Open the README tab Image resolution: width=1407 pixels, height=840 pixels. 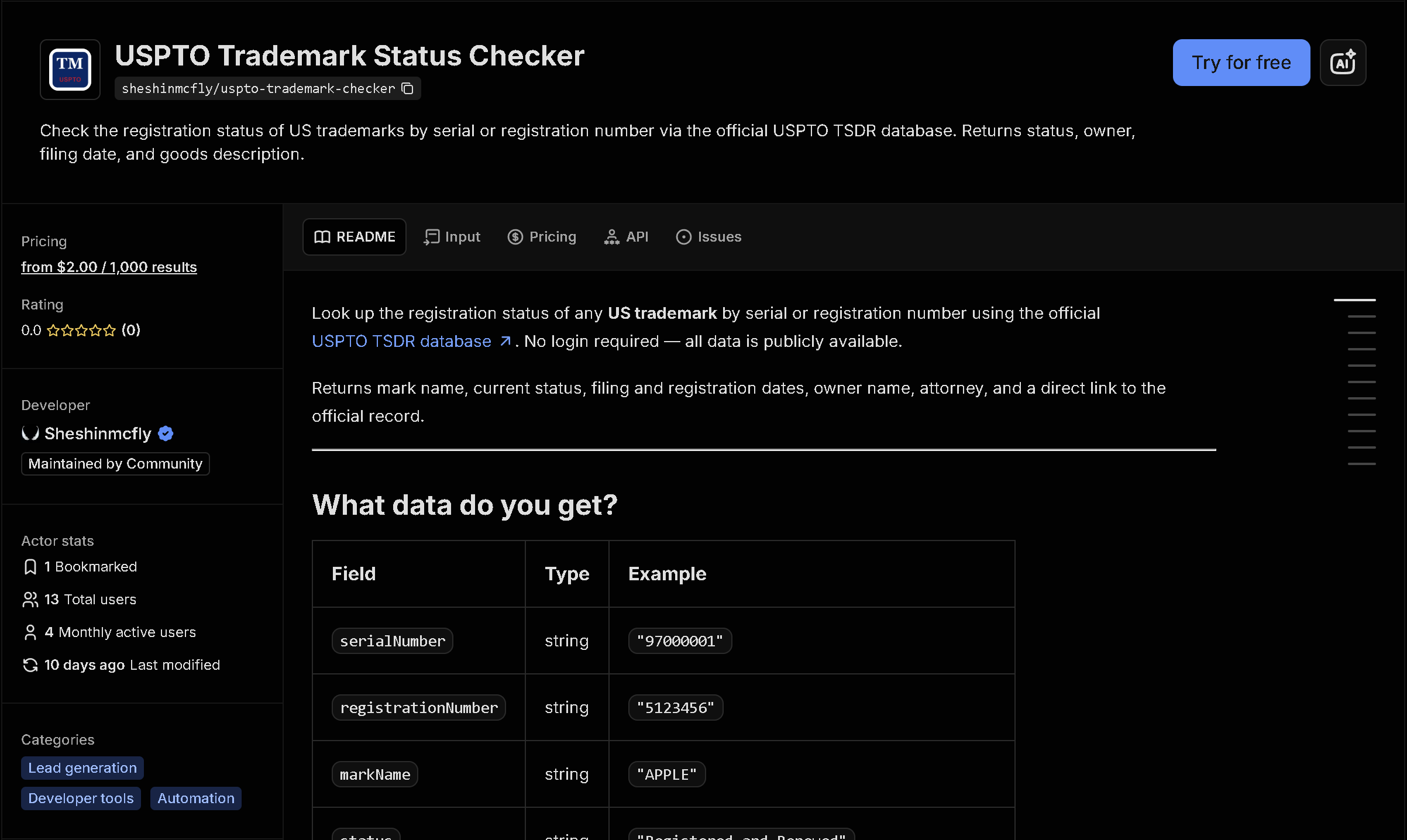[355, 237]
